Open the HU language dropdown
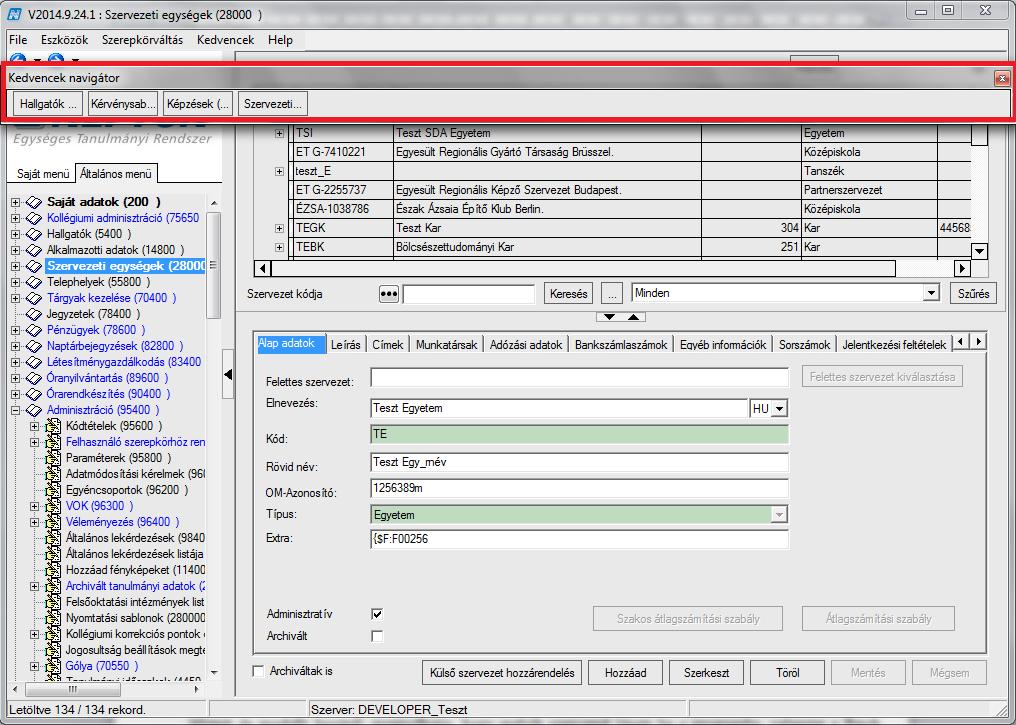The image size is (1016, 725). (x=779, y=409)
